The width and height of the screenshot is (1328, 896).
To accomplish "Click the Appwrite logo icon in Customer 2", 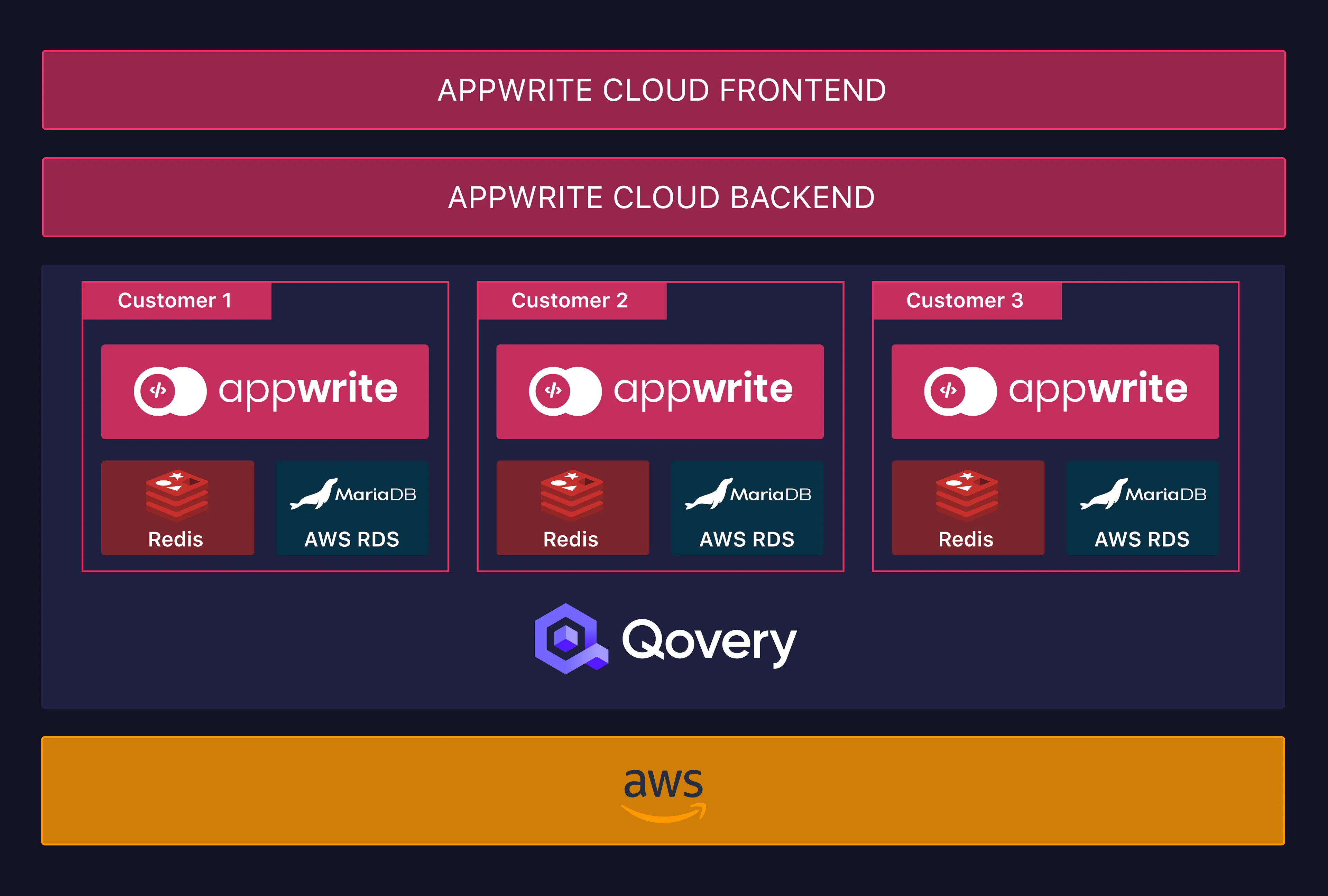I will 565,391.
